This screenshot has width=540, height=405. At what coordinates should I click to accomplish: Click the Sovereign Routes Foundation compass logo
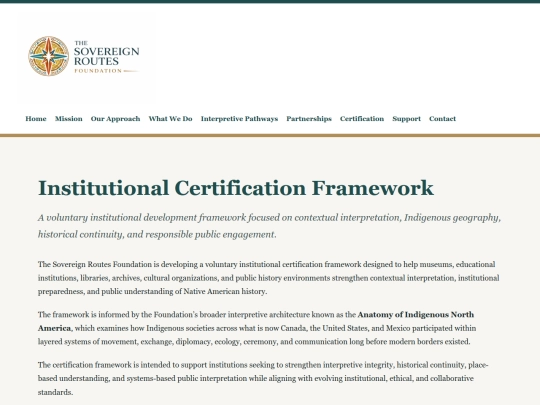pos(49,56)
